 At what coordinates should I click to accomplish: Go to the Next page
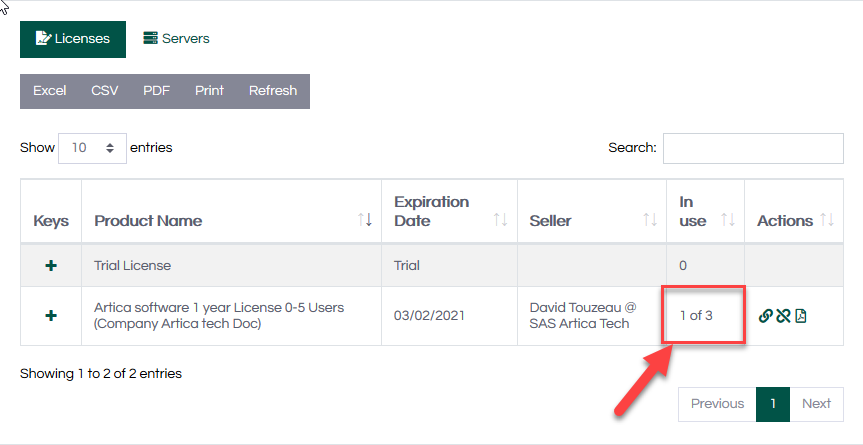816,404
